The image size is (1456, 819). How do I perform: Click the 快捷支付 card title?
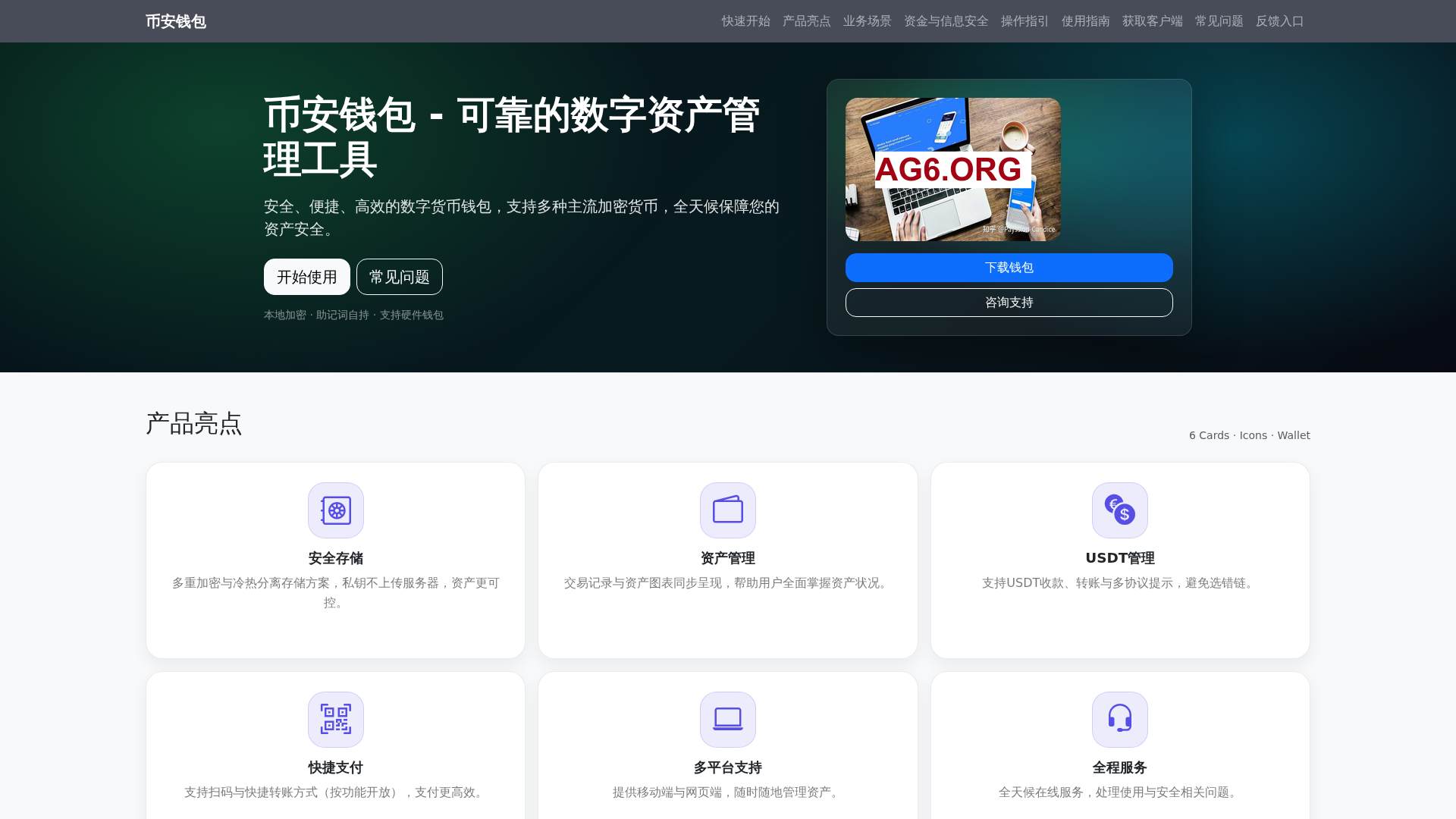click(336, 767)
